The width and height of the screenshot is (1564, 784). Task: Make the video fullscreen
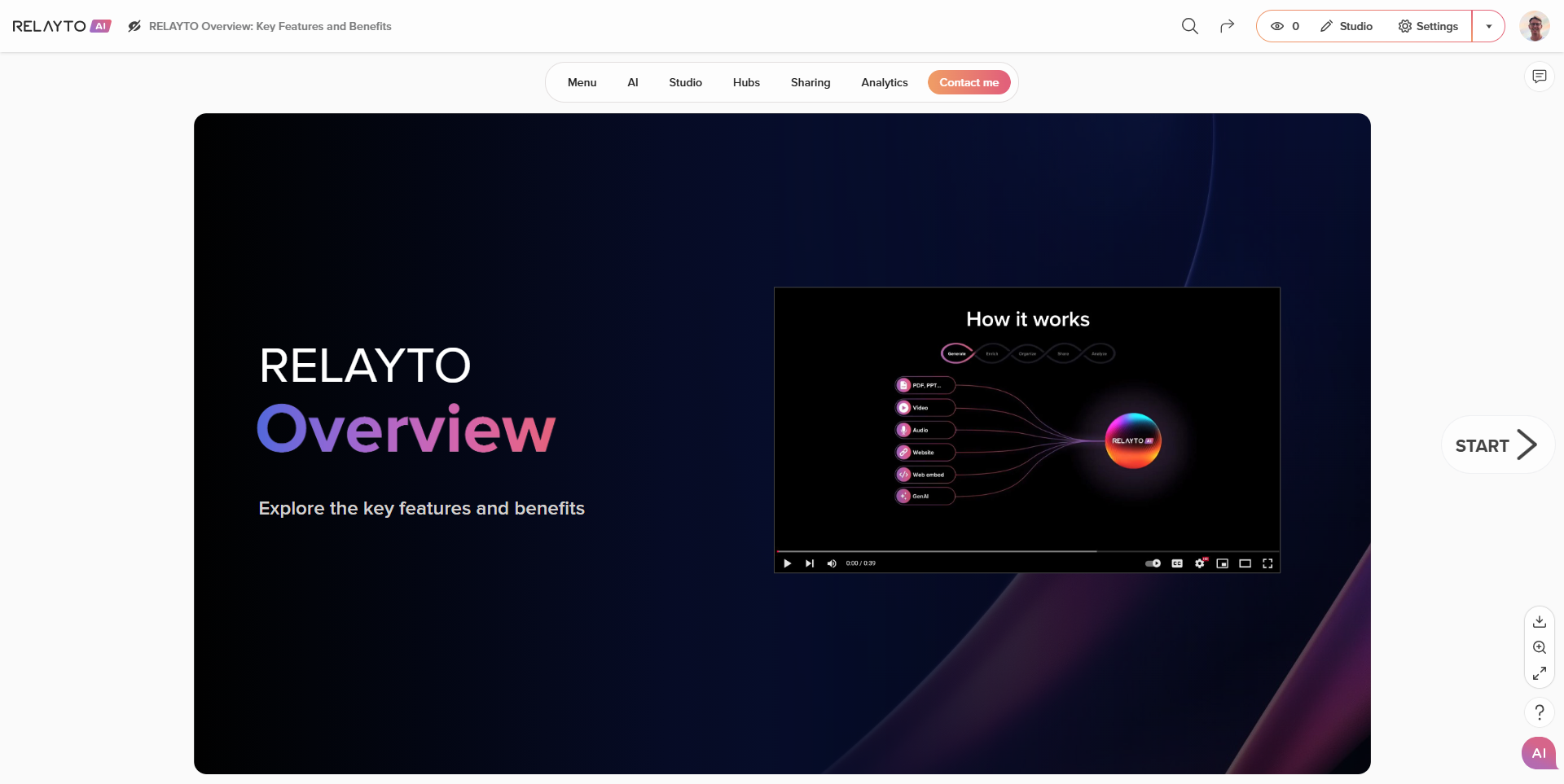pos(1267,563)
